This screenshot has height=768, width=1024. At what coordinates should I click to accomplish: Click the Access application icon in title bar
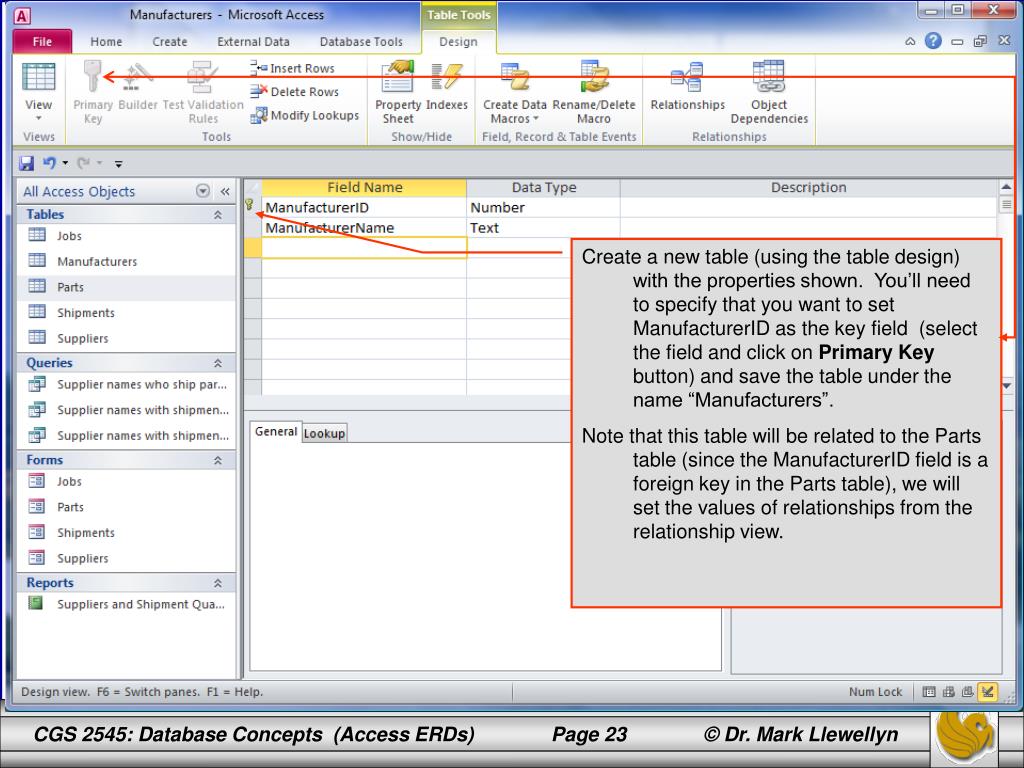[x=22, y=16]
